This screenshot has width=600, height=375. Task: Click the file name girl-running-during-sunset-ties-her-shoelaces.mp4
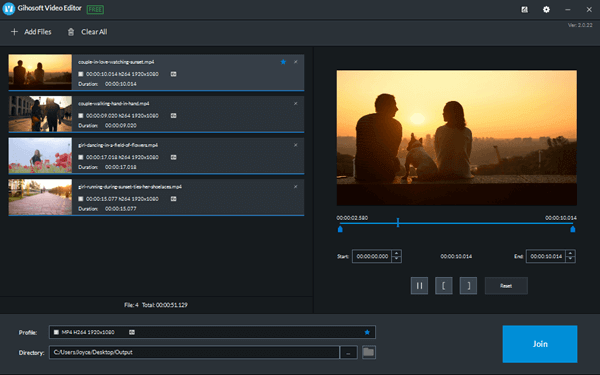point(130,187)
